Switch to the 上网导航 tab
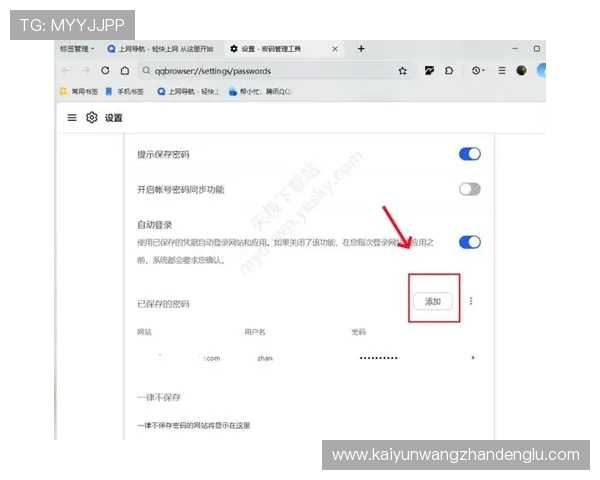 [x=160, y=49]
